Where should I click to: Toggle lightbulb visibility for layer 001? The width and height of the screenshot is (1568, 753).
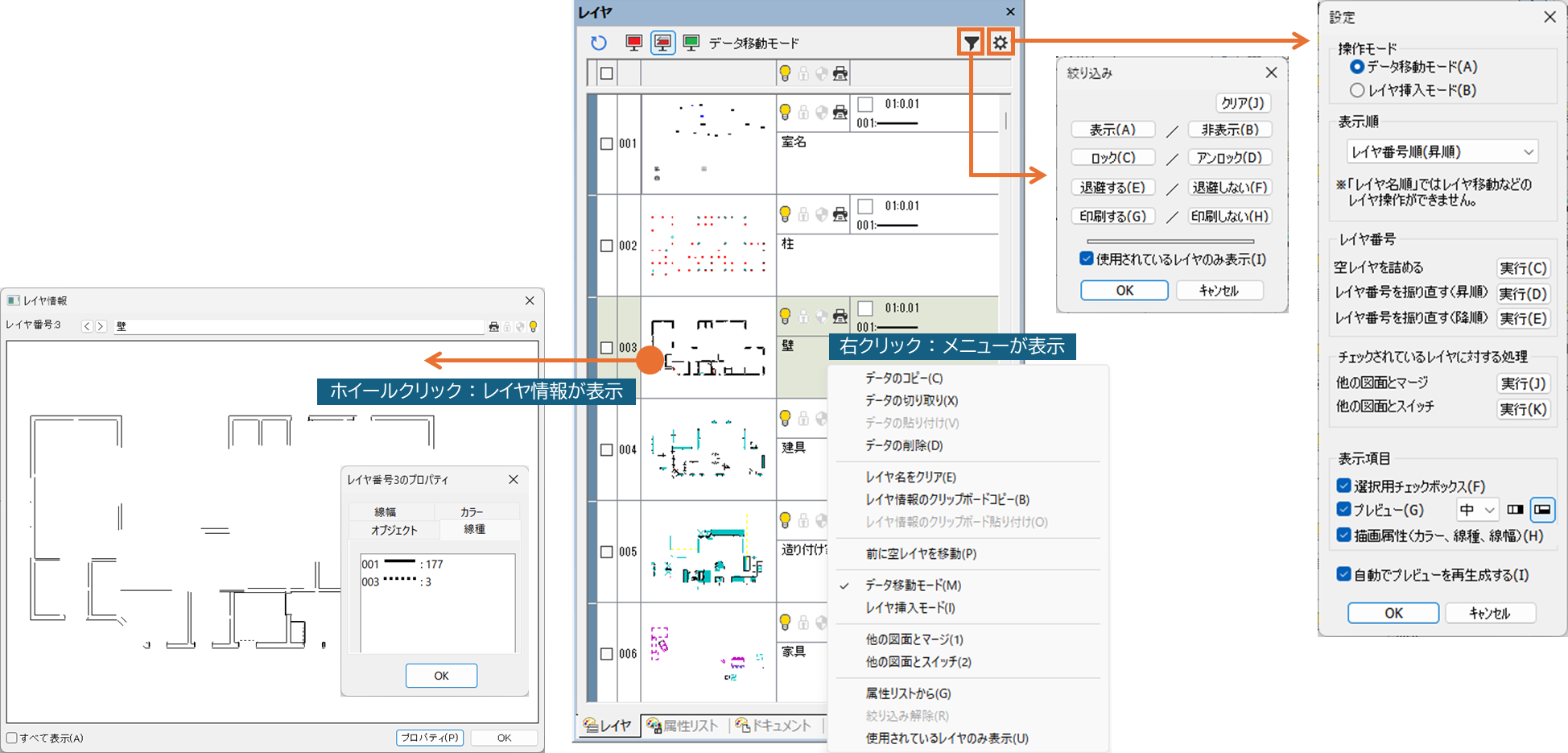click(x=785, y=112)
